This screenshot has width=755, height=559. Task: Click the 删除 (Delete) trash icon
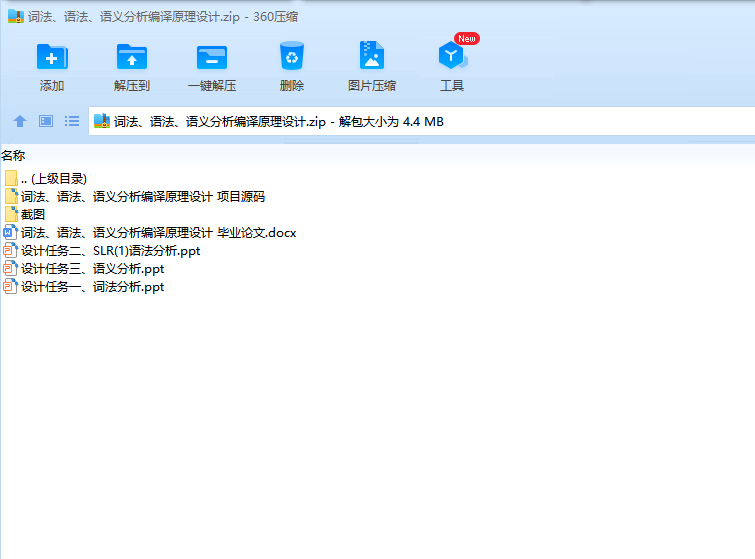292,56
